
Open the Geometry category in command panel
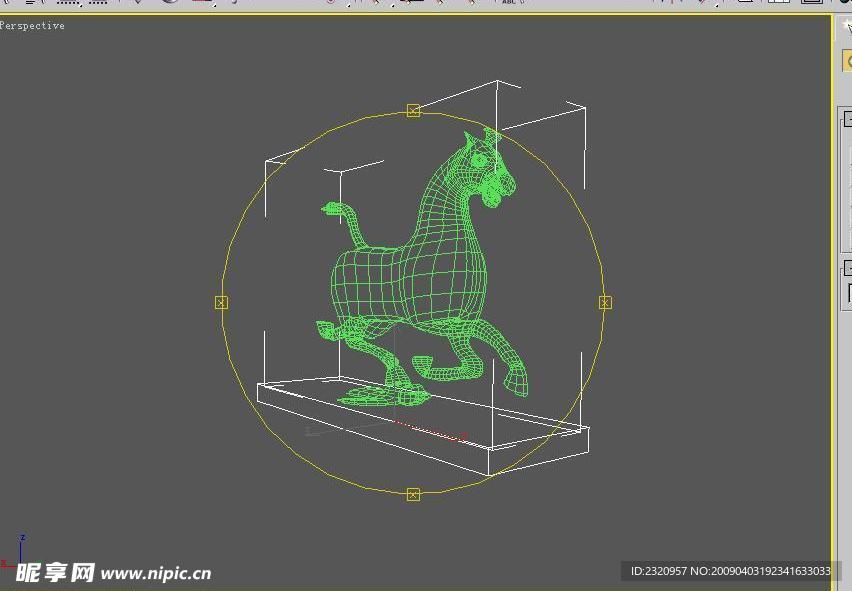click(x=847, y=62)
